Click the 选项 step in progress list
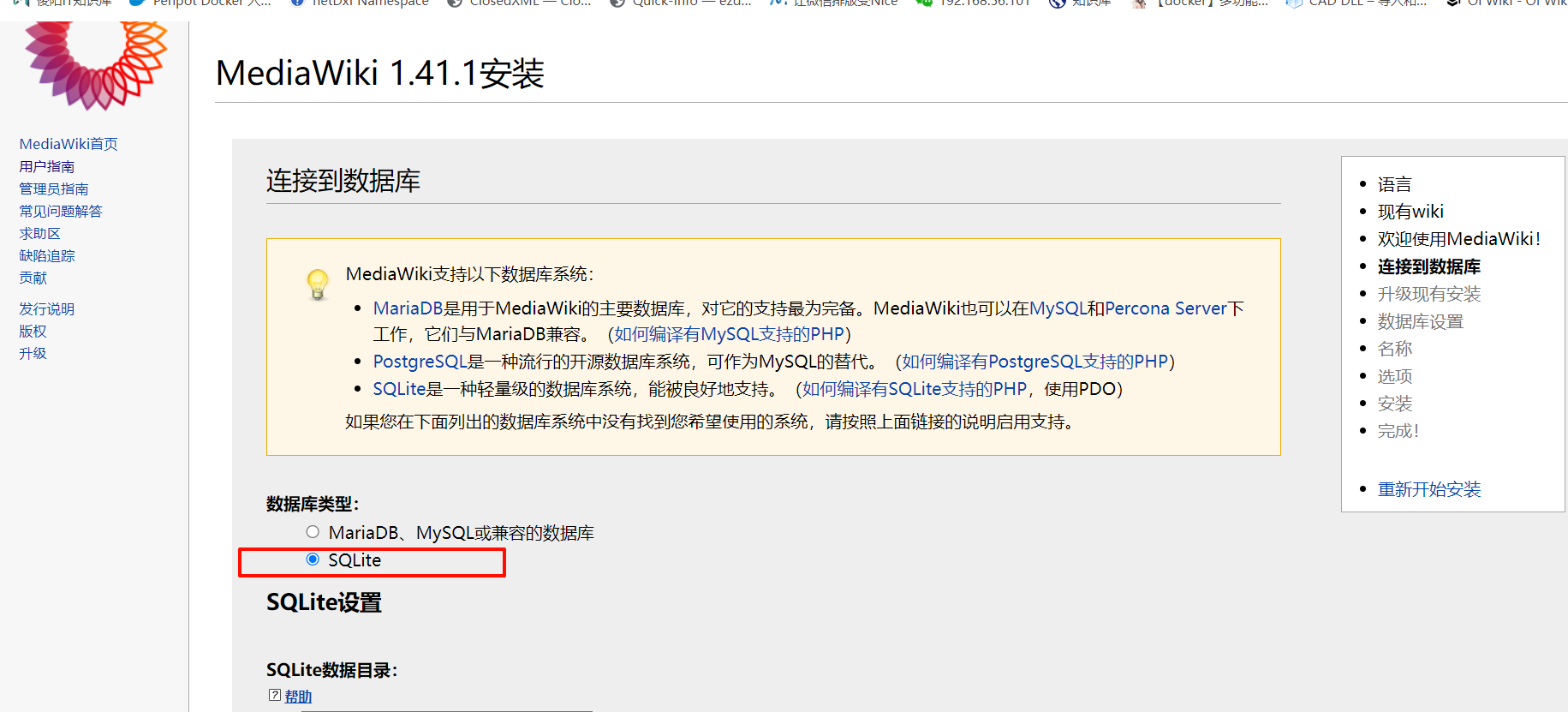The height and width of the screenshot is (712, 1568). [x=1394, y=376]
